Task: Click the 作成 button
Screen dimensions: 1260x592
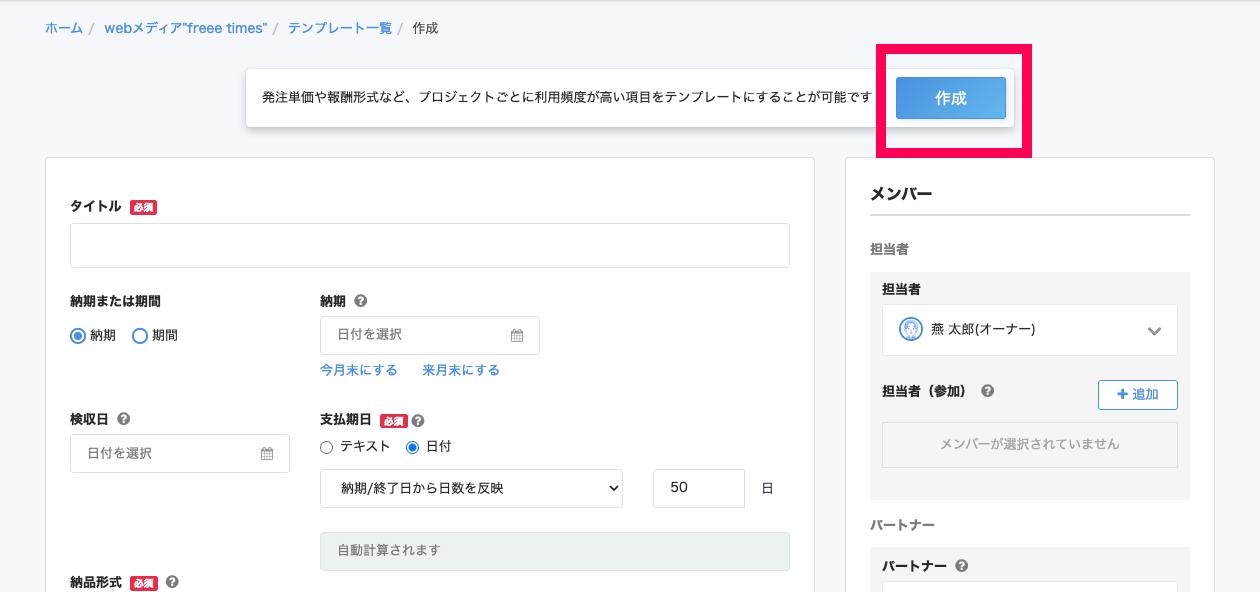Action: [950, 98]
